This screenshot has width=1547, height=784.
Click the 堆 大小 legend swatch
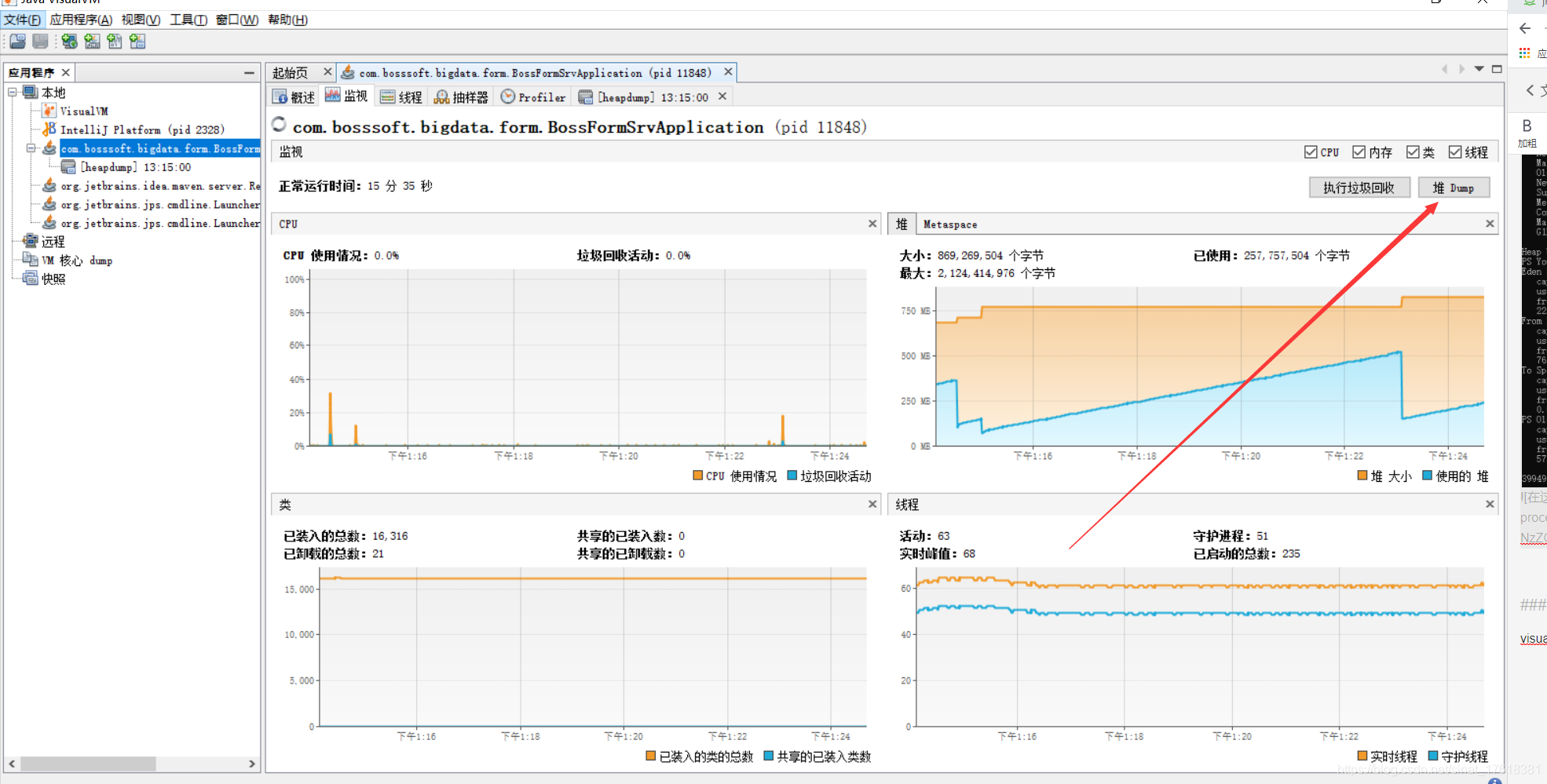tap(1362, 475)
